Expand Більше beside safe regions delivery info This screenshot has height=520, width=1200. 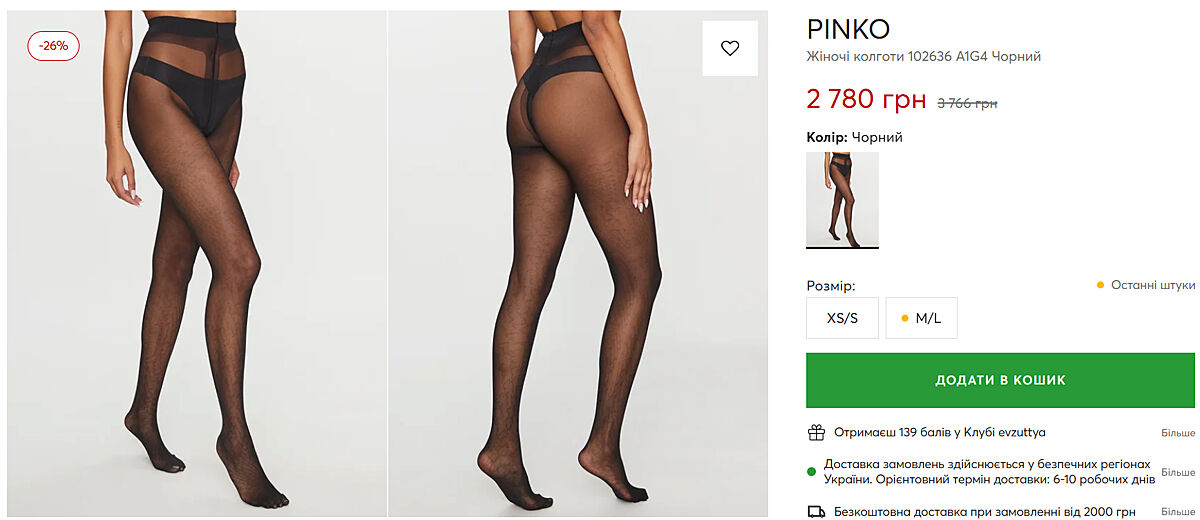tap(1177, 471)
